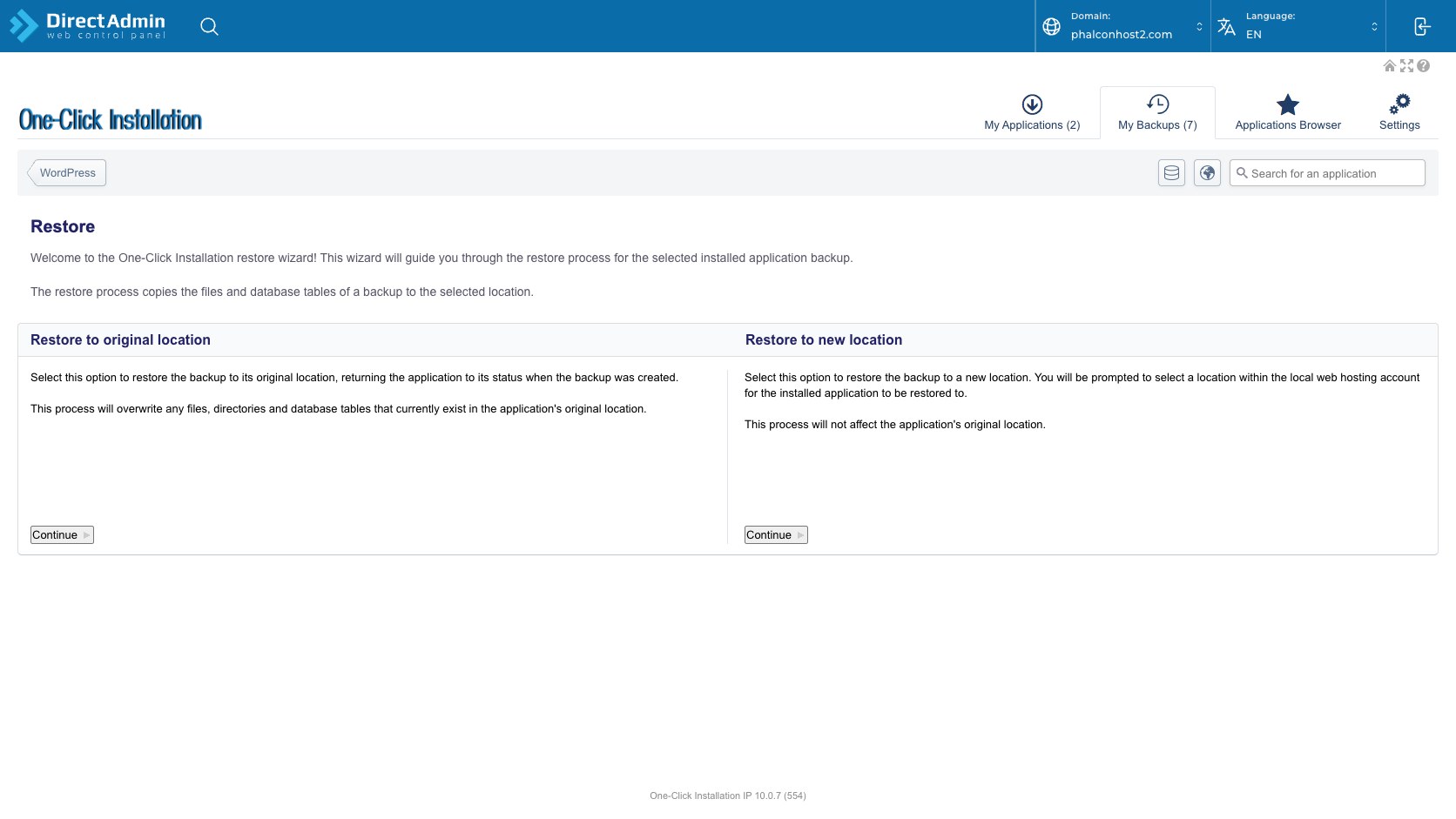Click the help question mark icon
Image resolution: width=1456 pixels, height=819 pixels.
tap(1423, 66)
